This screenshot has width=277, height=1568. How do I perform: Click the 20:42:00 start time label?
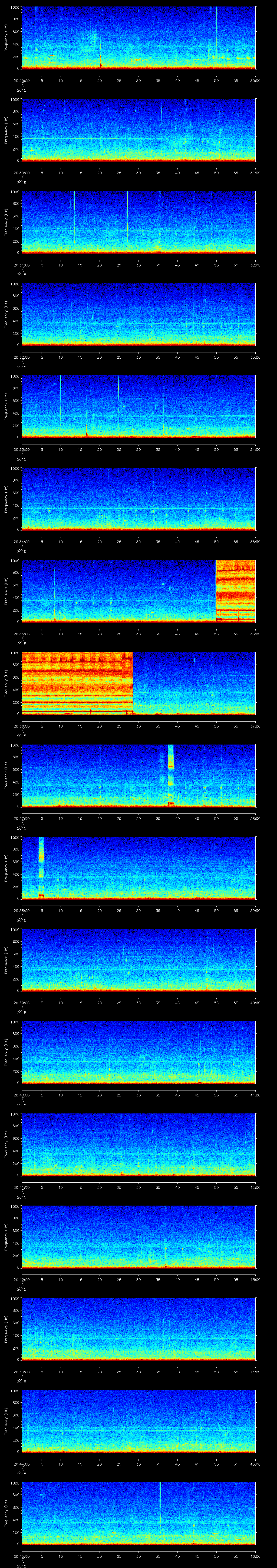[21, 1279]
